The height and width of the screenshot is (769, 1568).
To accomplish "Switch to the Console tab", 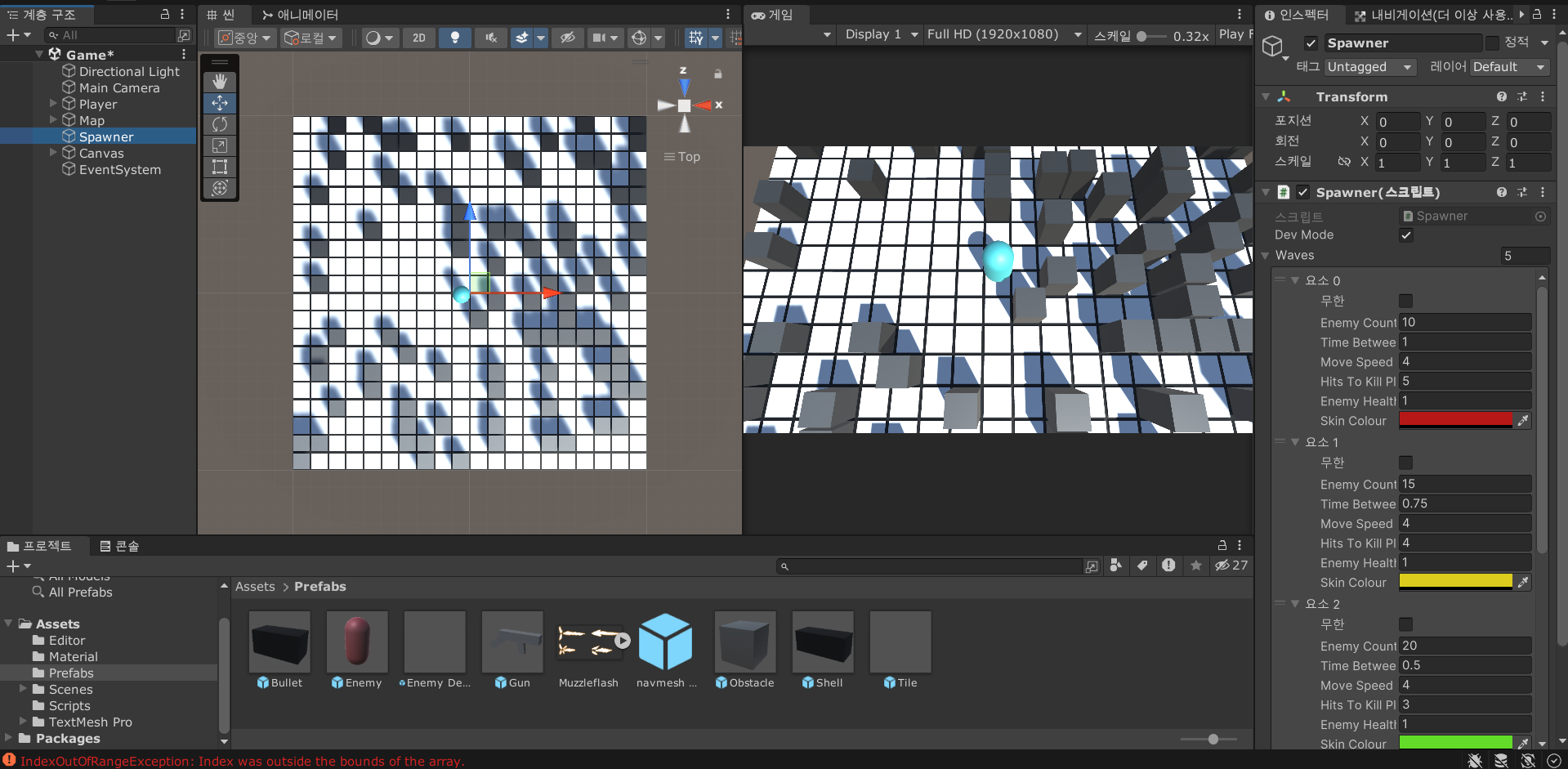I will (119, 546).
